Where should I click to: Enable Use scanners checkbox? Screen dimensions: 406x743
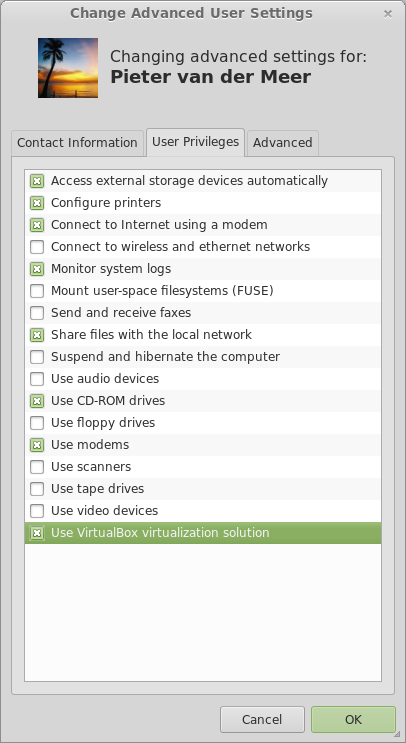37,467
